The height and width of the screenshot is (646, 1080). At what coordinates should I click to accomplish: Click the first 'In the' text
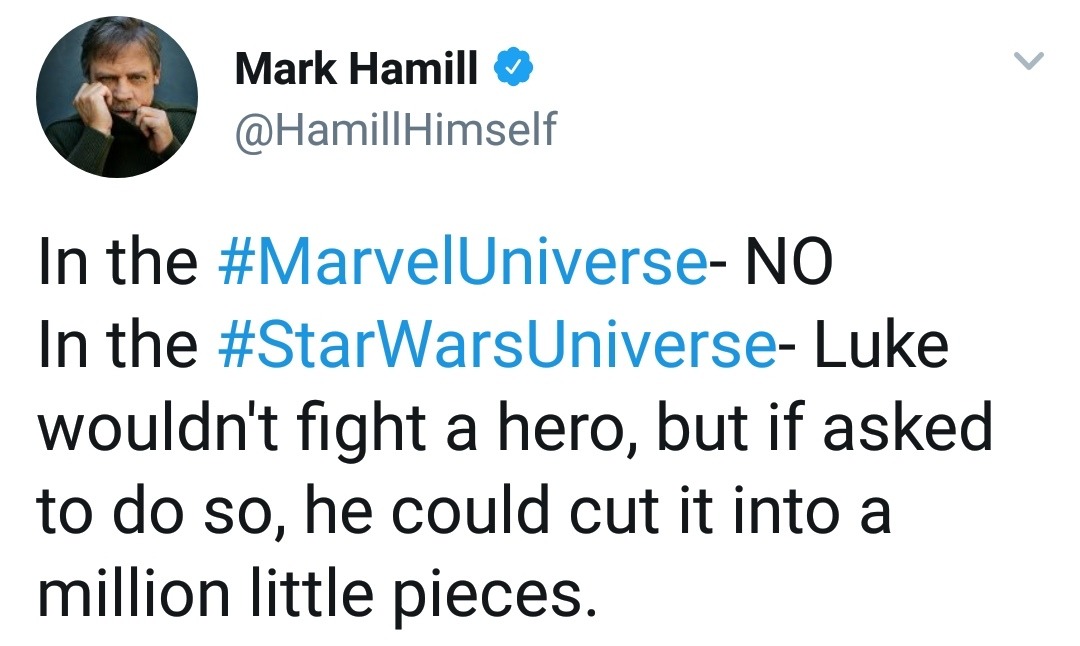click(117, 262)
